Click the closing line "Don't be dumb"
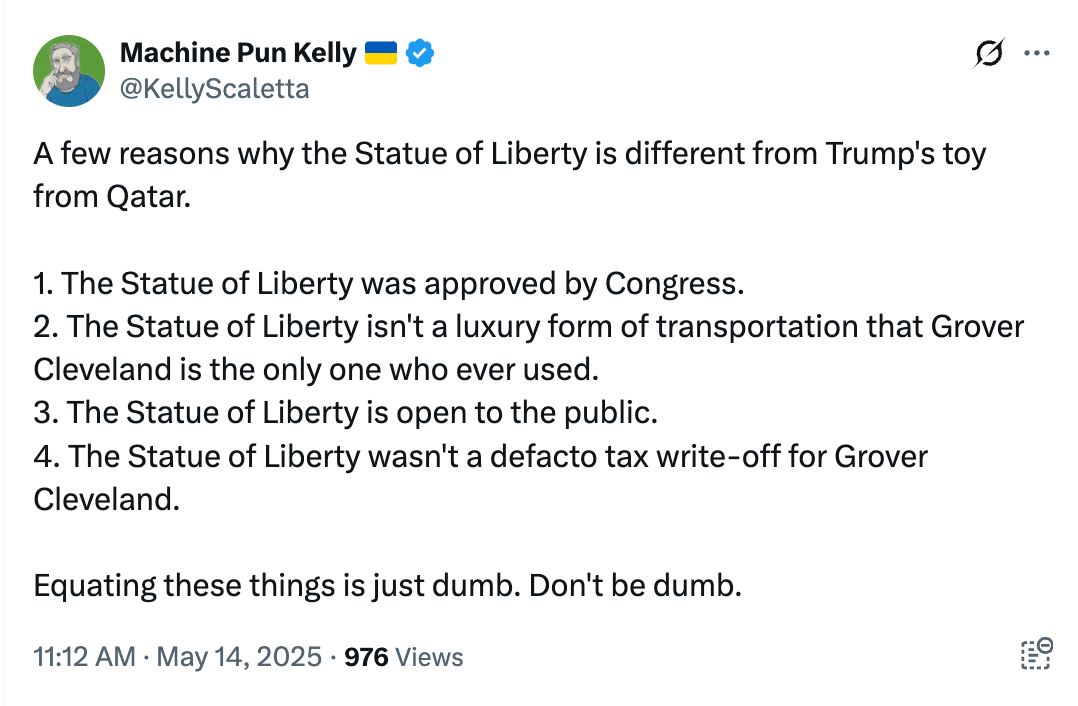This screenshot has width=1078, height=706. (x=388, y=586)
